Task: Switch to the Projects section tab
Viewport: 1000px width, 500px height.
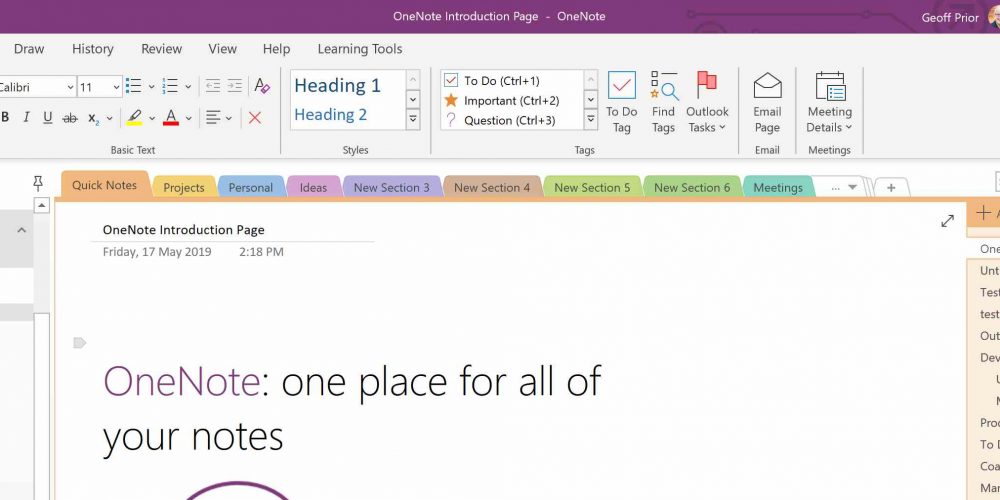Action: (x=184, y=188)
